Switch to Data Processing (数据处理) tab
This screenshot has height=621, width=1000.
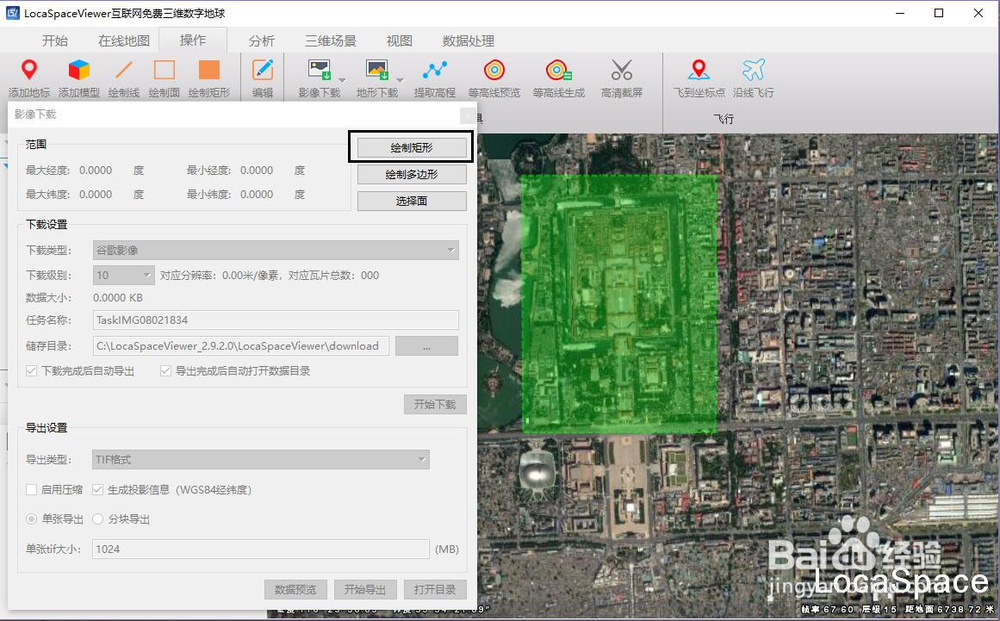pyautogui.click(x=468, y=41)
